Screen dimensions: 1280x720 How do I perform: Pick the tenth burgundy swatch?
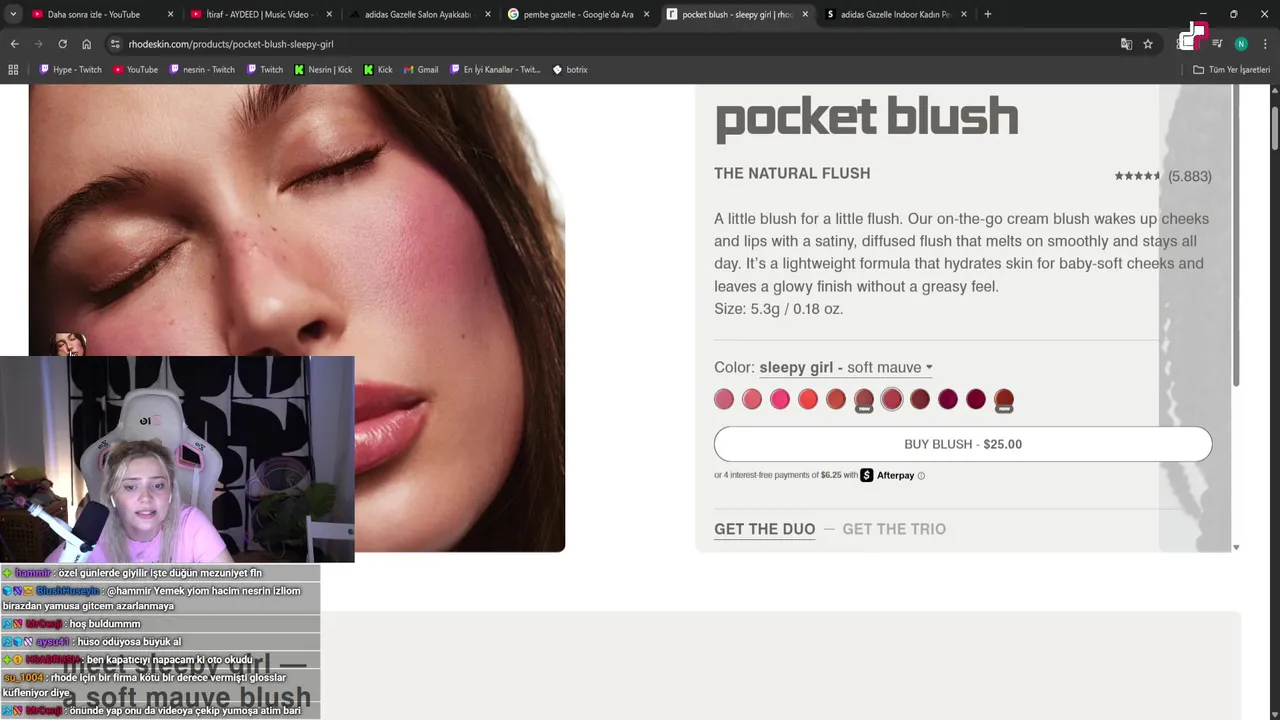click(x=976, y=399)
